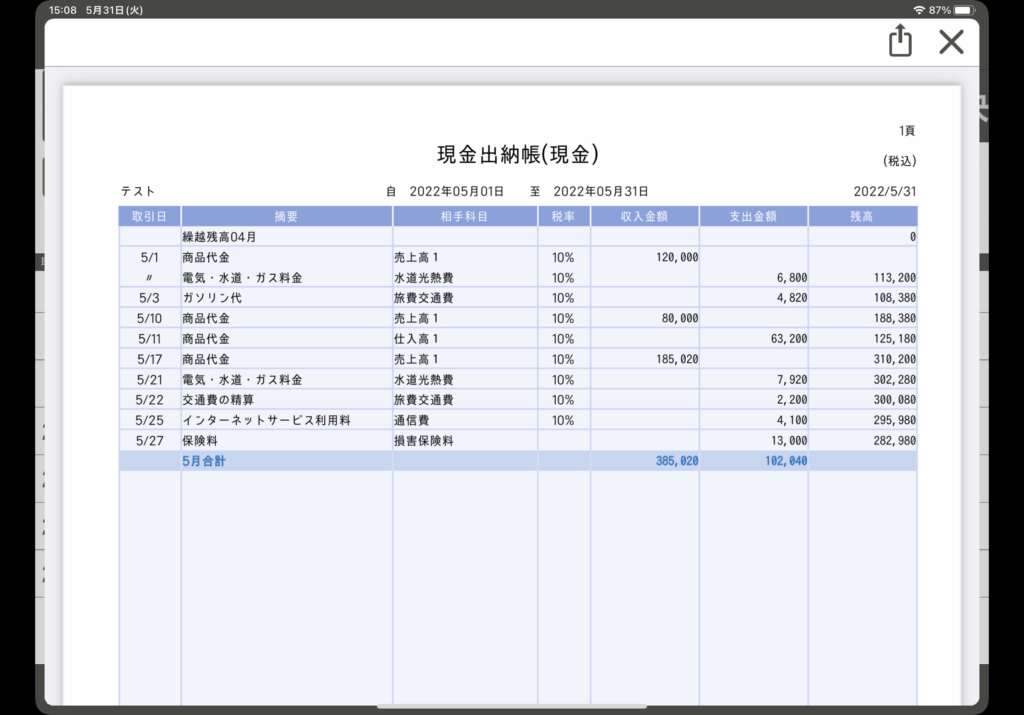Select the 4,820 expense amount
The height and width of the screenshot is (715, 1024).
click(792, 298)
